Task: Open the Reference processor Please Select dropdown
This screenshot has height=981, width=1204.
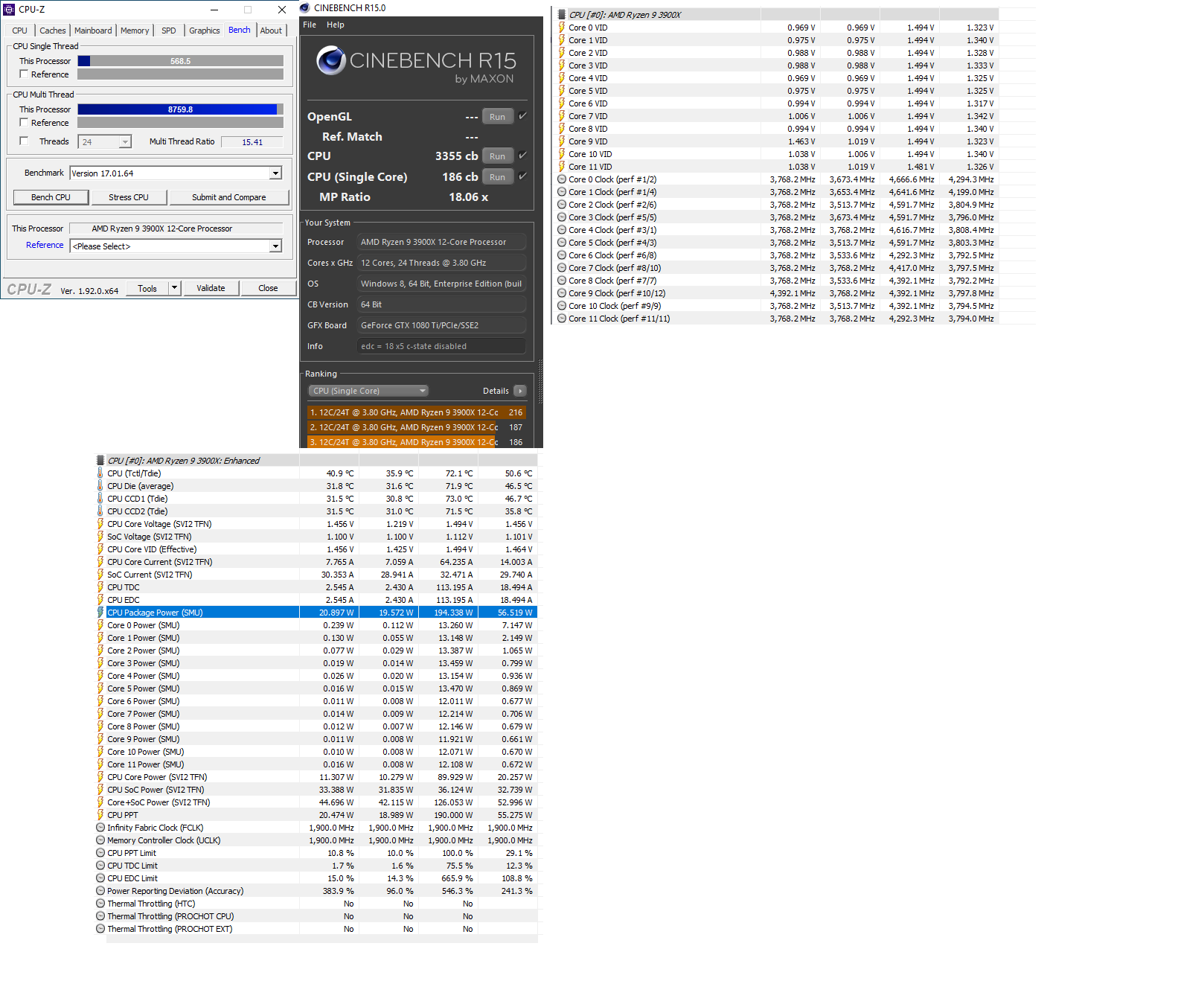Action: 275,246
